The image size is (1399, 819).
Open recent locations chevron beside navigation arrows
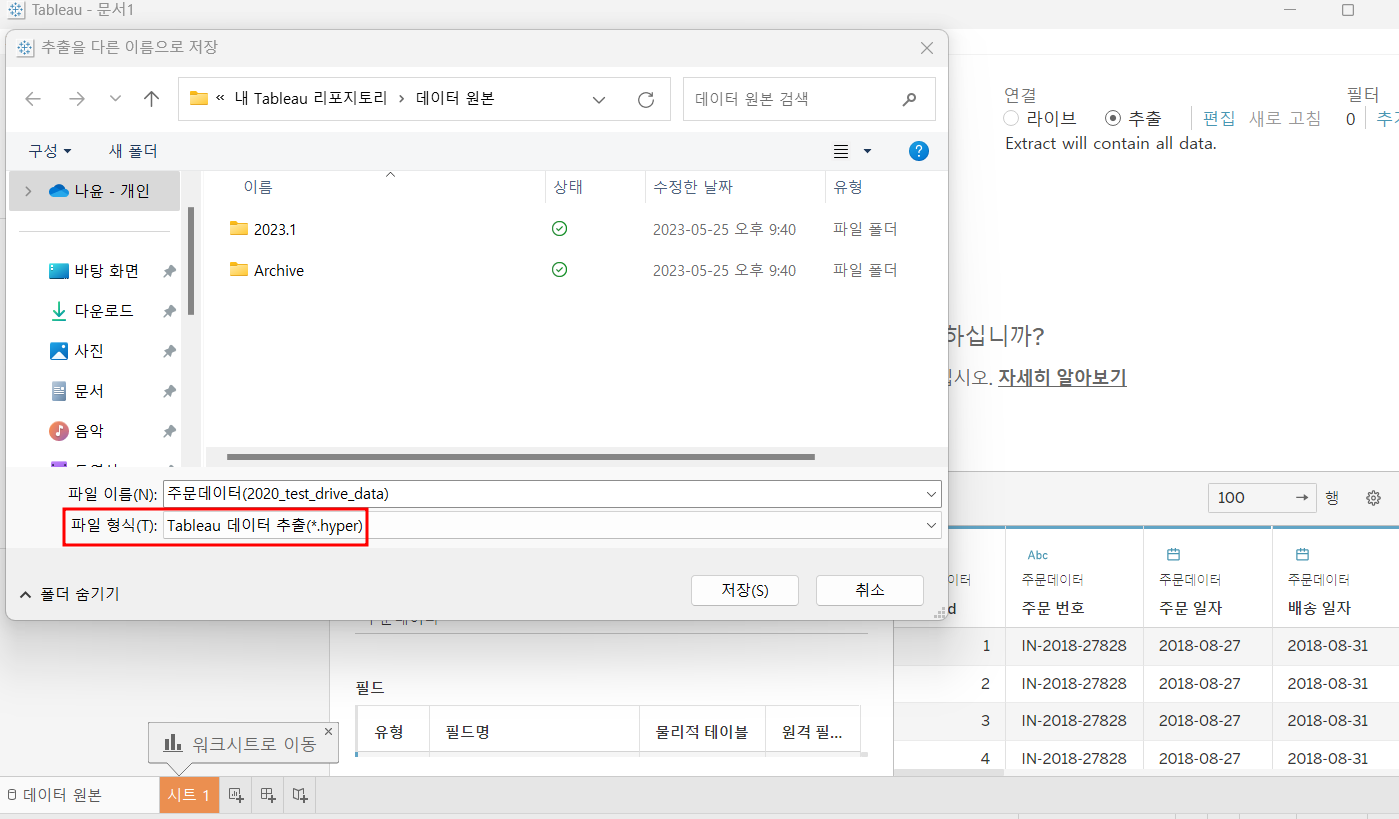[x=115, y=99]
